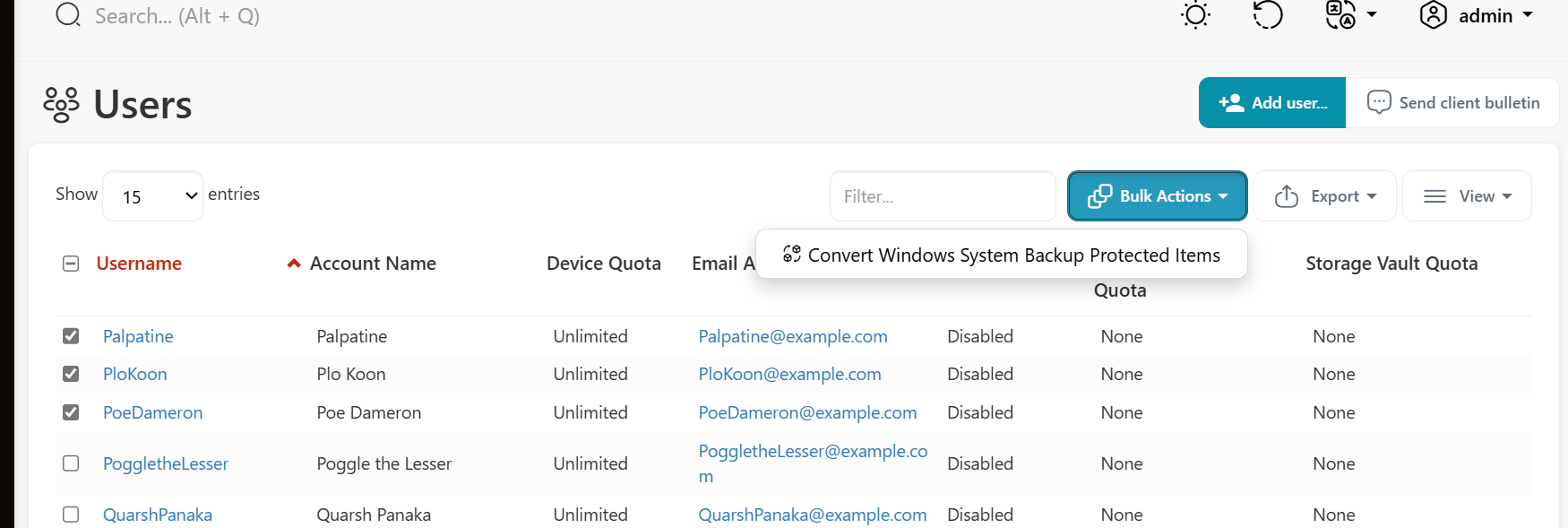Uncheck the Palpatine row checkbox

coord(71,336)
